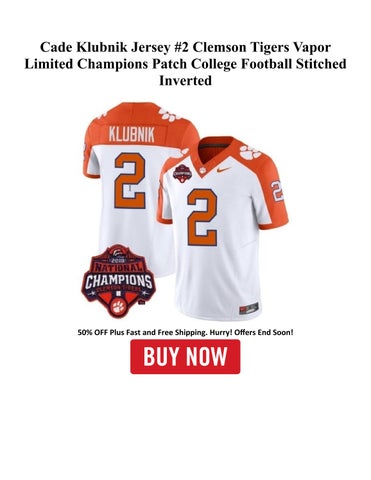
Task: Click the large orange 2 on front jersey
Action: click(202, 217)
